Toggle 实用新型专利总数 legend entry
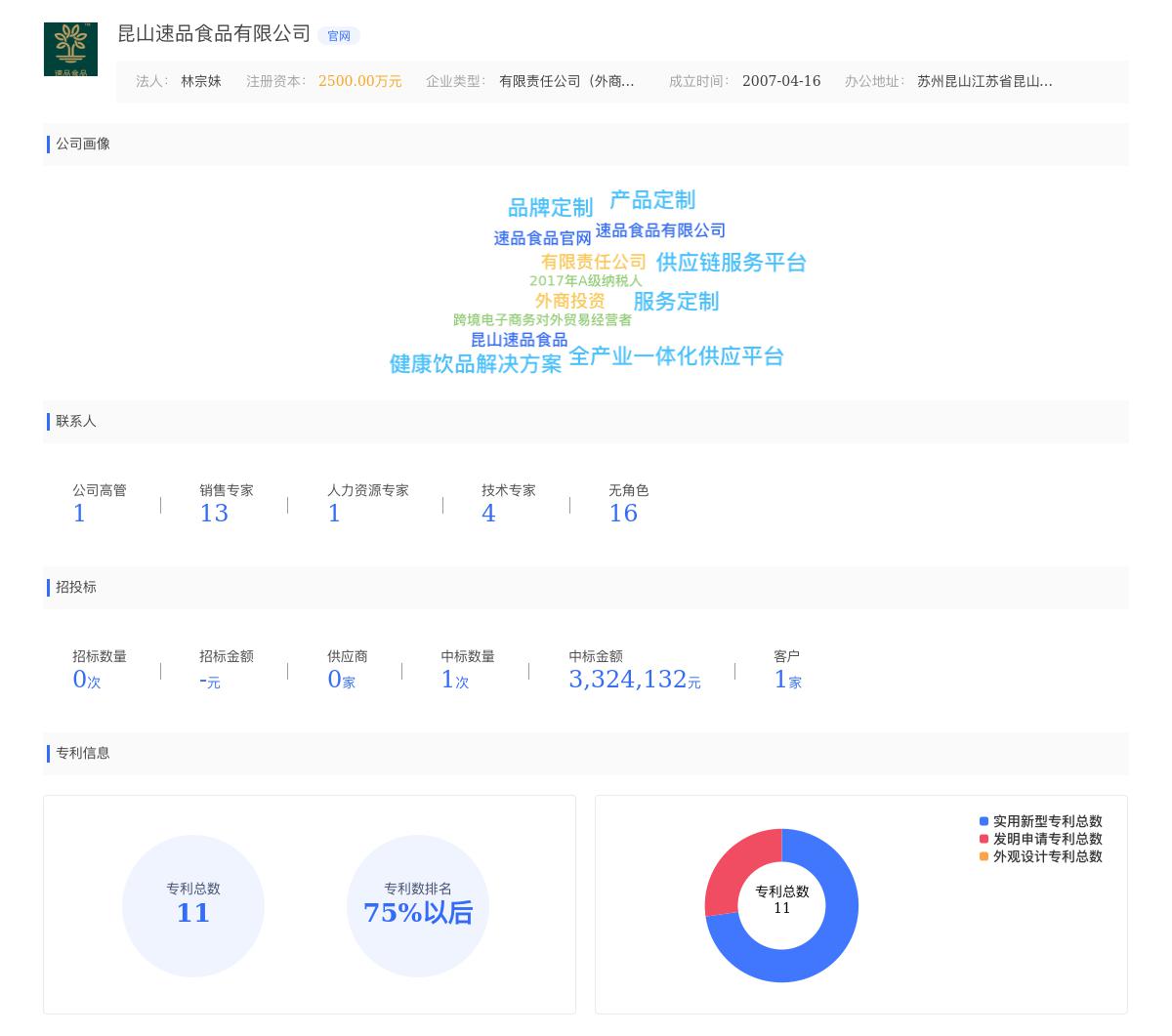The image size is (1172, 1036). (x=1046, y=821)
